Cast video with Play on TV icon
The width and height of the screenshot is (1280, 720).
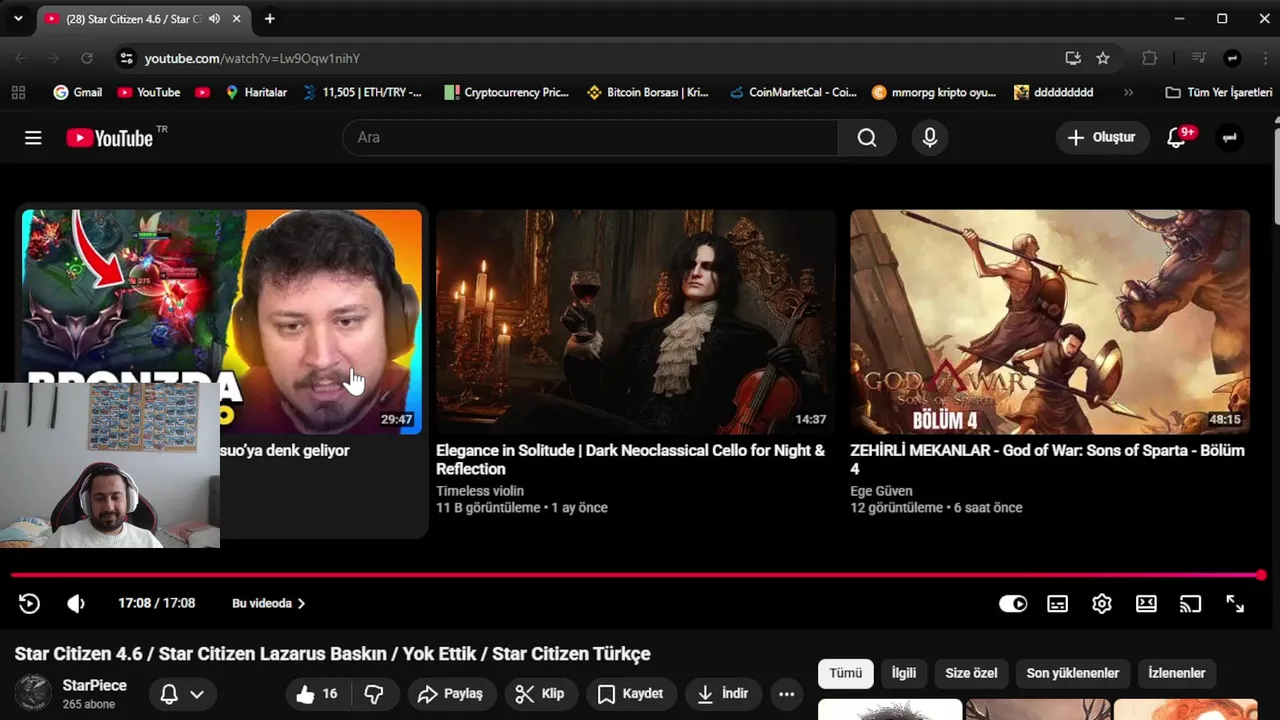[x=1190, y=603]
